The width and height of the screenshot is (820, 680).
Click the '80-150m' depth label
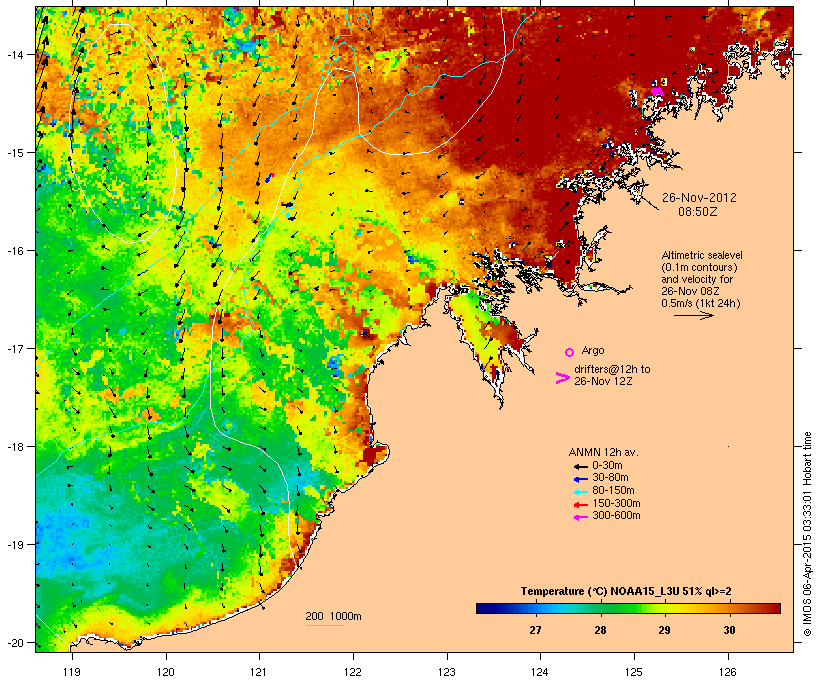click(613, 491)
